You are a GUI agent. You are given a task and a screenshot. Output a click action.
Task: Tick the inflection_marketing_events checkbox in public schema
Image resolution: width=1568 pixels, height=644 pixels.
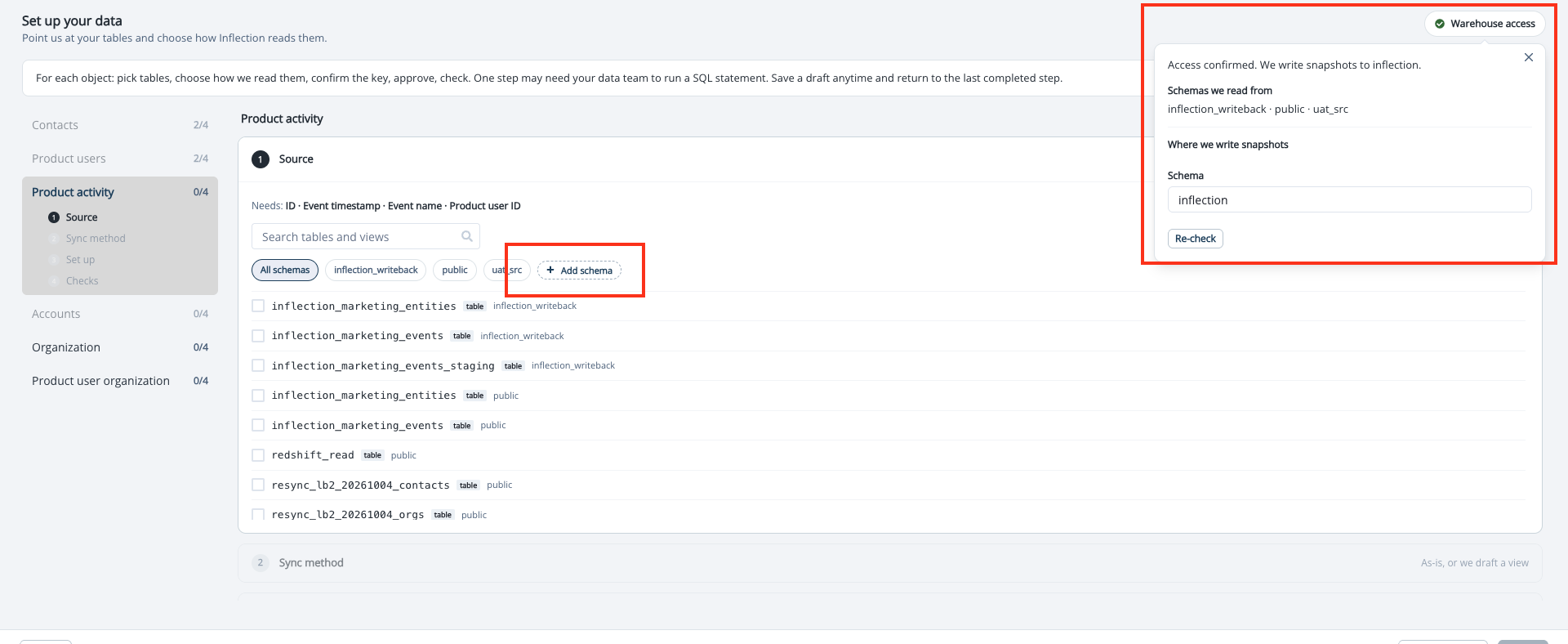[x=258, y=425]
